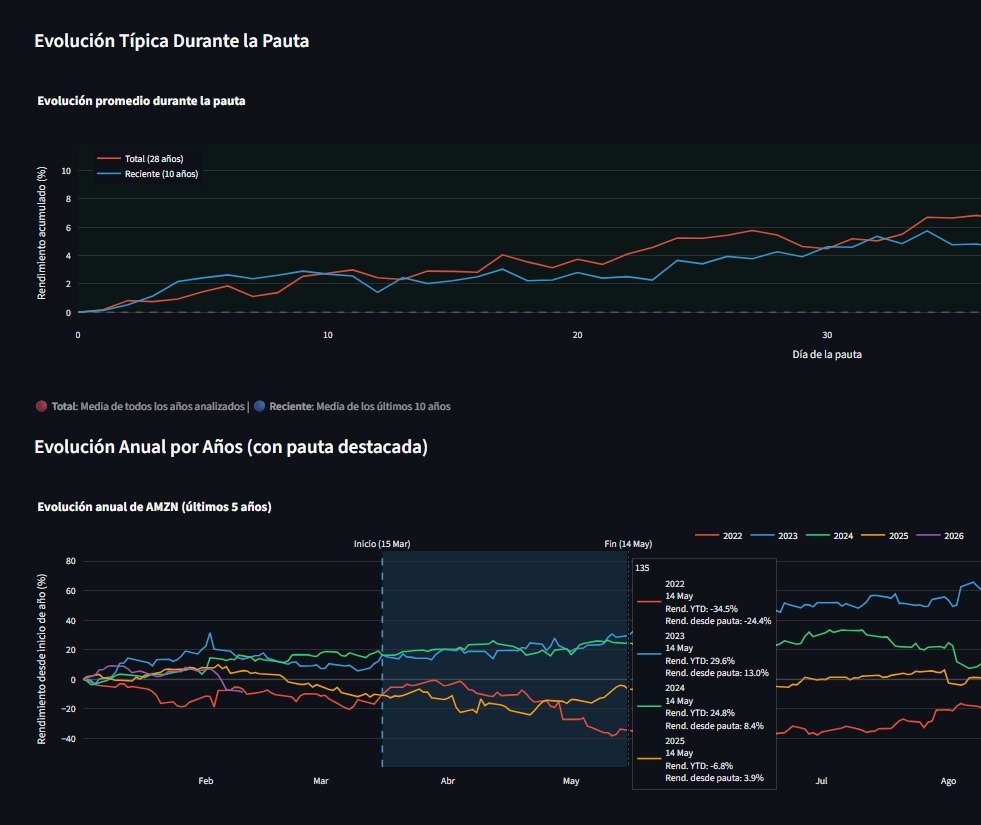Click the 'Evolución anual de AMZN' chart title
Image resolution: width=981 pixels, height=825 pixels.
pyautogui.click(x=154, y=507)
